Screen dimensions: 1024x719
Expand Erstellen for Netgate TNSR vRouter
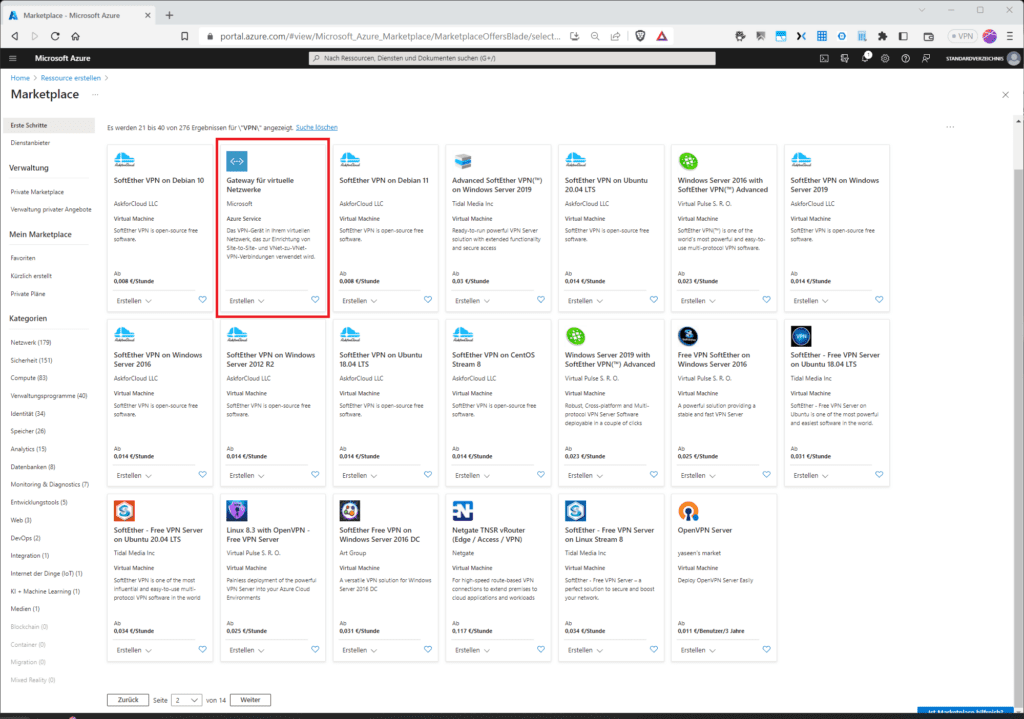click(472, 650)
